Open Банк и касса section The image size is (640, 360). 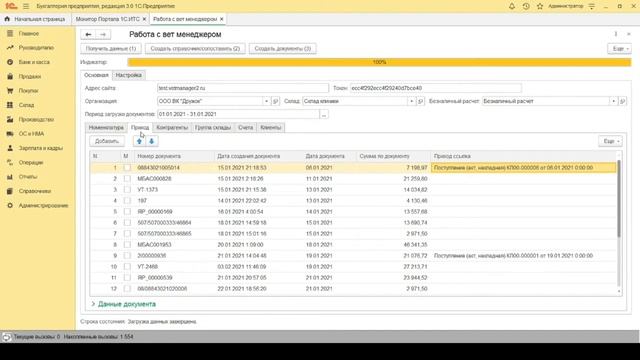pyautogui.click(x=34, y=62)
